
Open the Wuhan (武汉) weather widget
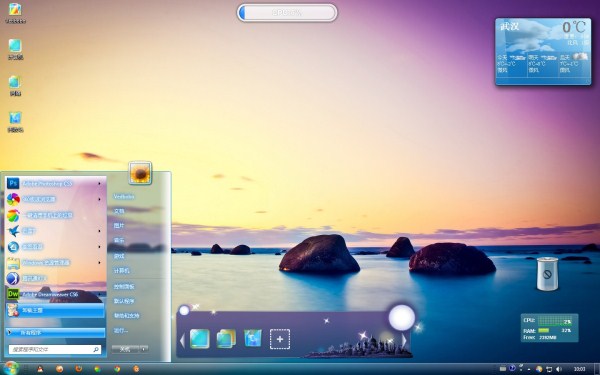[543, 51]
